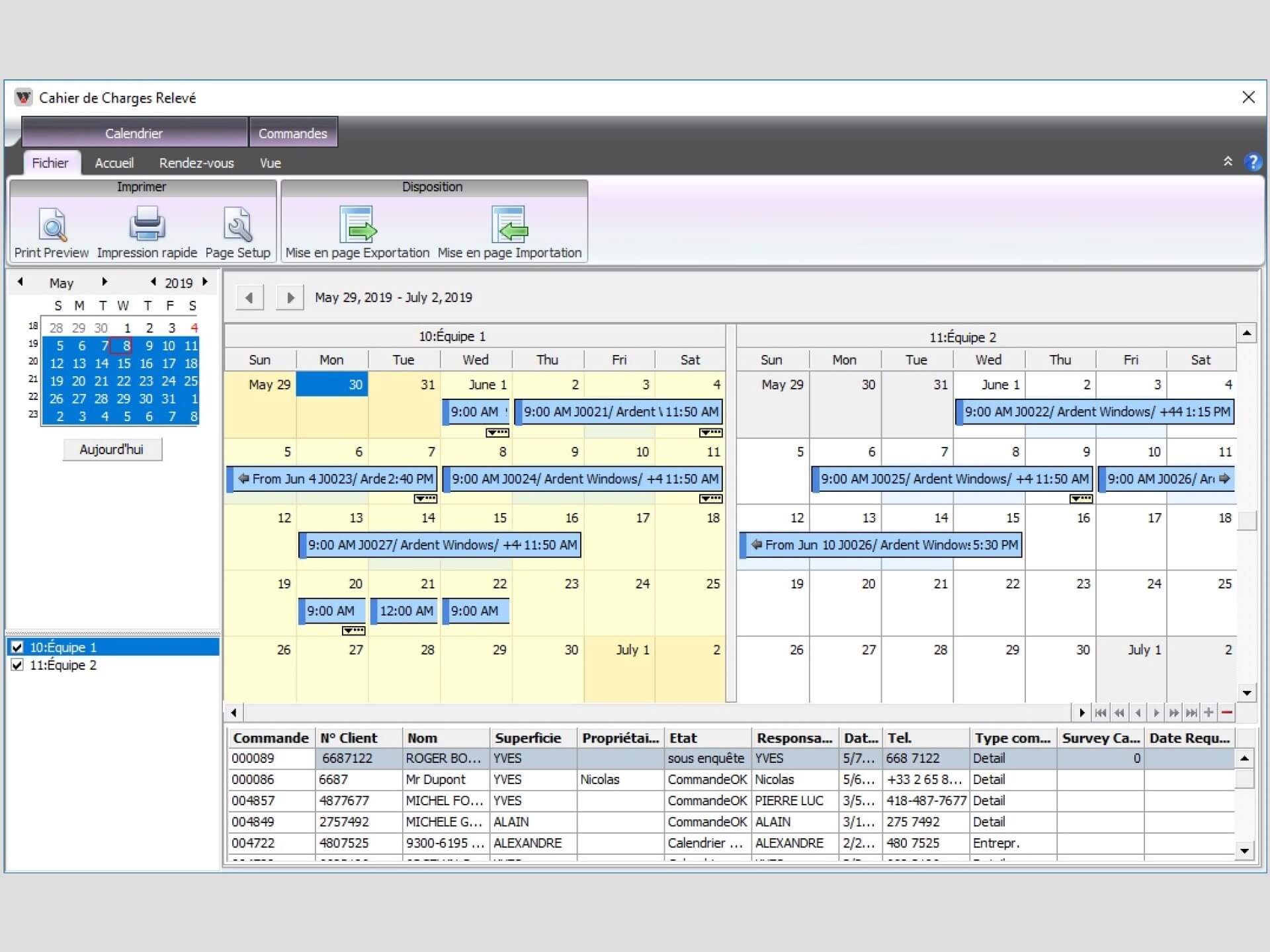Open Print Preview
This screenshot has width=1270, height=952.
52,233
